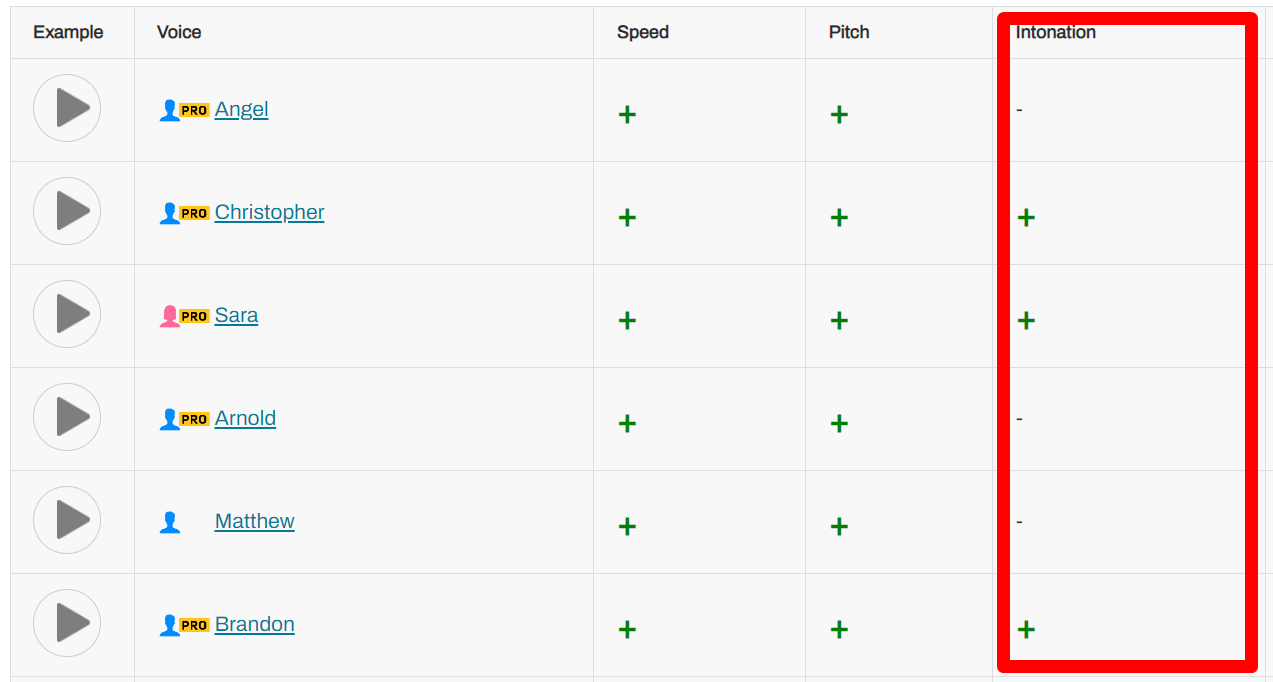
Task: Open the Angel voice link
Action: 241,109
